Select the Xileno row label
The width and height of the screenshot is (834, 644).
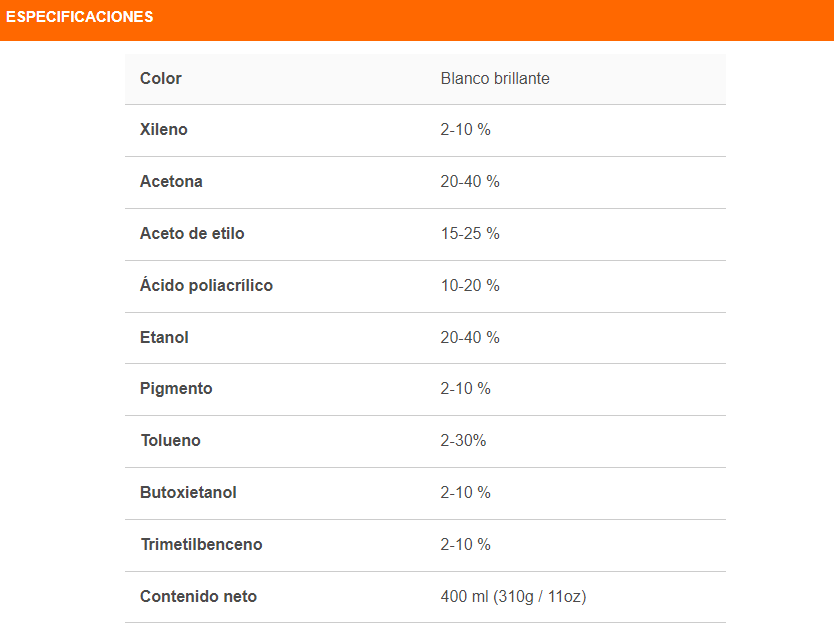(164, 130)
